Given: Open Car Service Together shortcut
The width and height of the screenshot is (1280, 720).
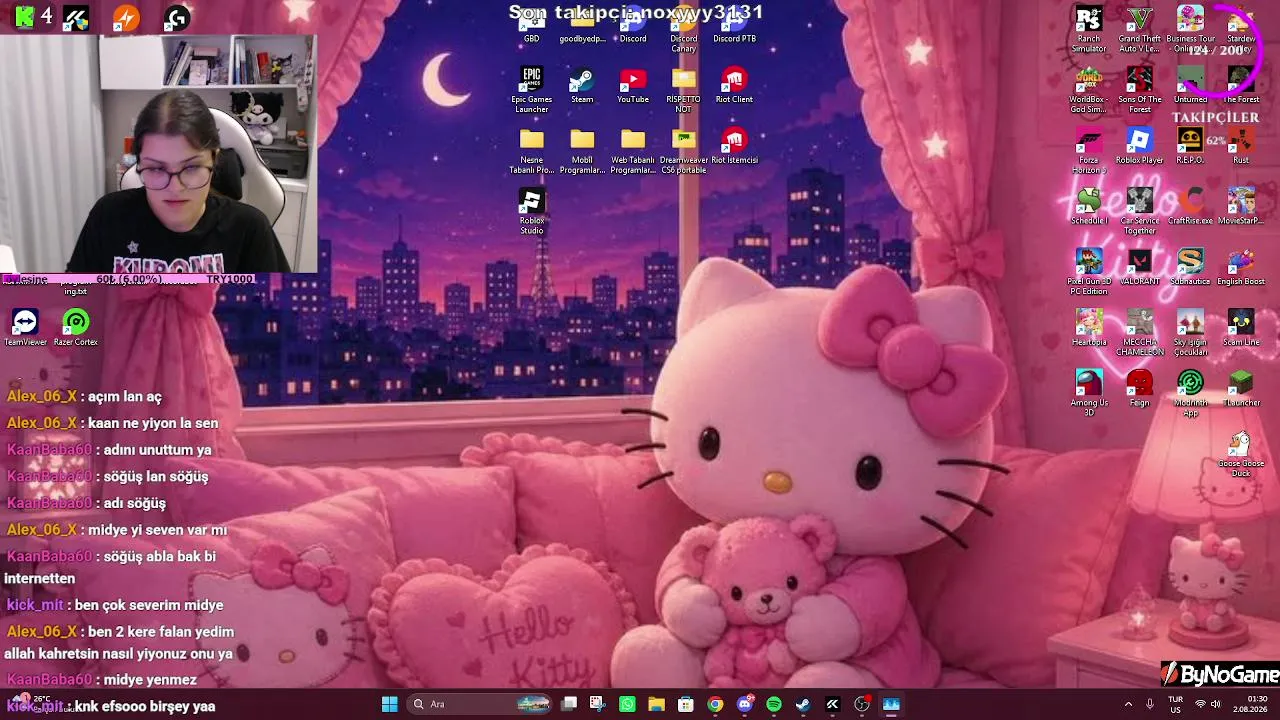Looking at the screenshot, I should pyautogui.click(x=1140, y=212).
